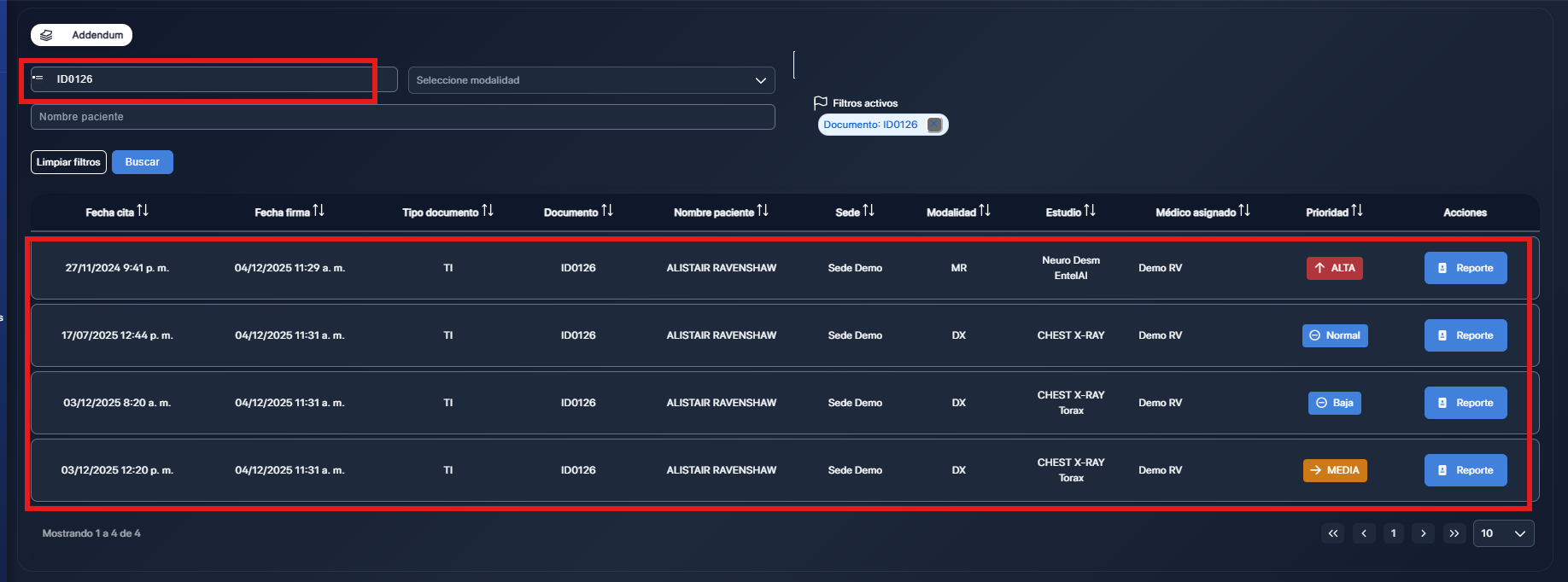Image resolution: width=1568 pixels, height=582 pixels.
Task: Select page 1 in pagination
Action: point(1393,533)
